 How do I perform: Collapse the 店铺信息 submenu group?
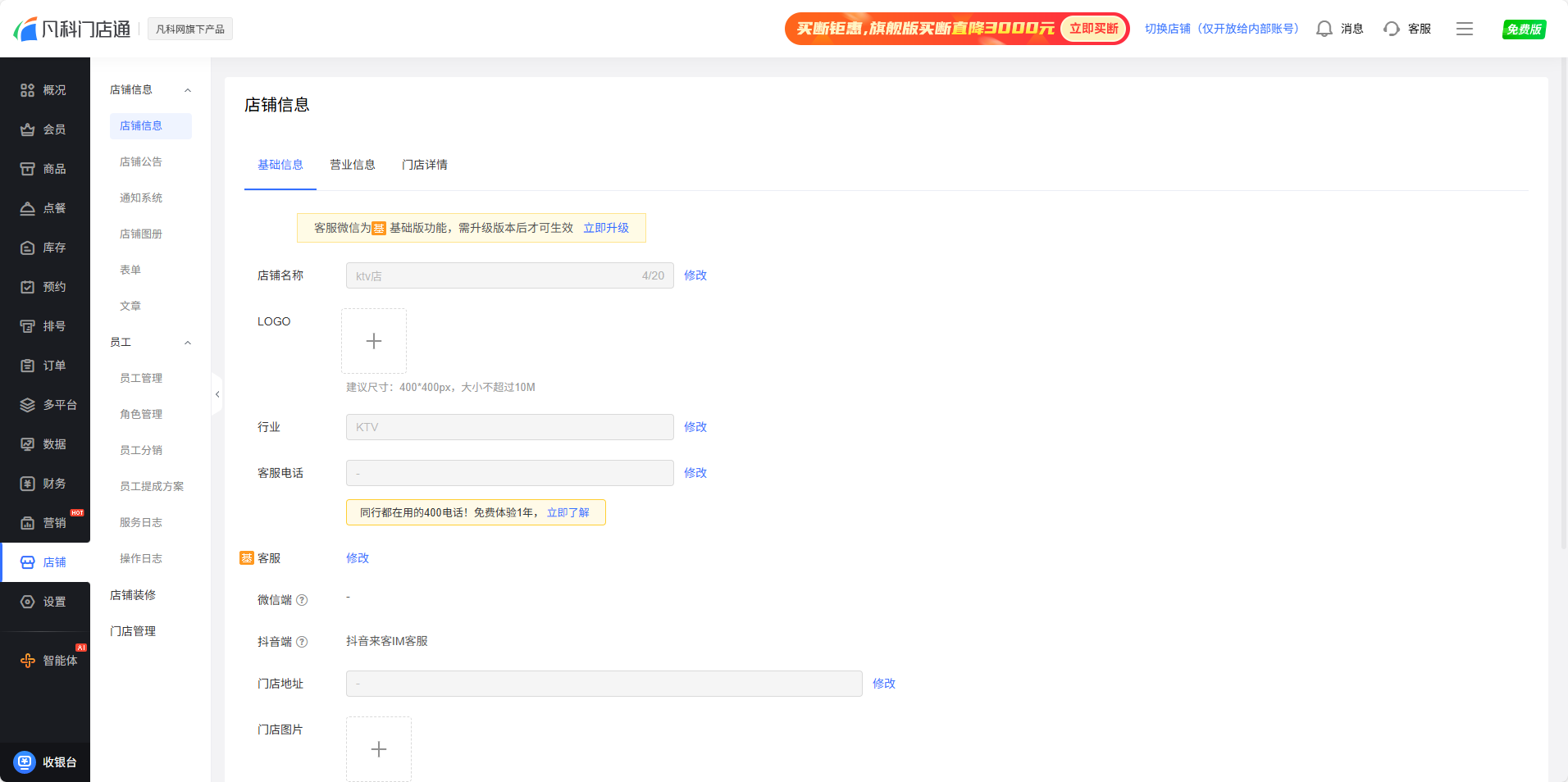[x=188, y=90]
